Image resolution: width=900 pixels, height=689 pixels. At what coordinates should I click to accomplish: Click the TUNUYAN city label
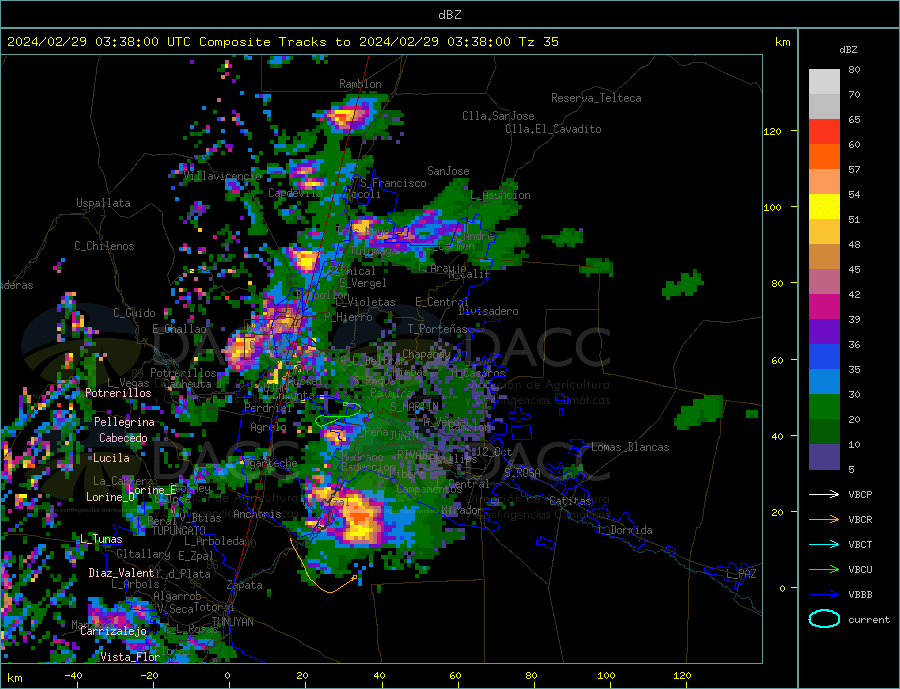(232, 622)
